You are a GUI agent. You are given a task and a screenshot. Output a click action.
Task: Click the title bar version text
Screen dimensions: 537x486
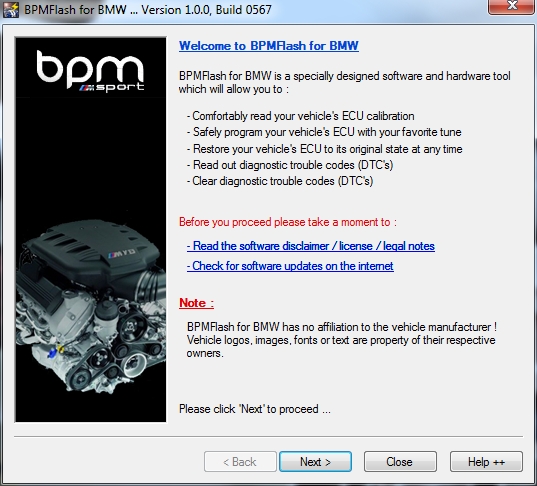pos(206,10)
